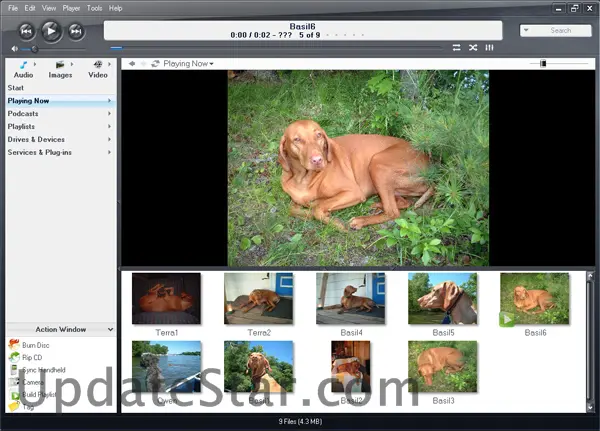Click the volume speaker icon to mute
This screenshot has height=431, width=600.
click(x=15, y=48)
